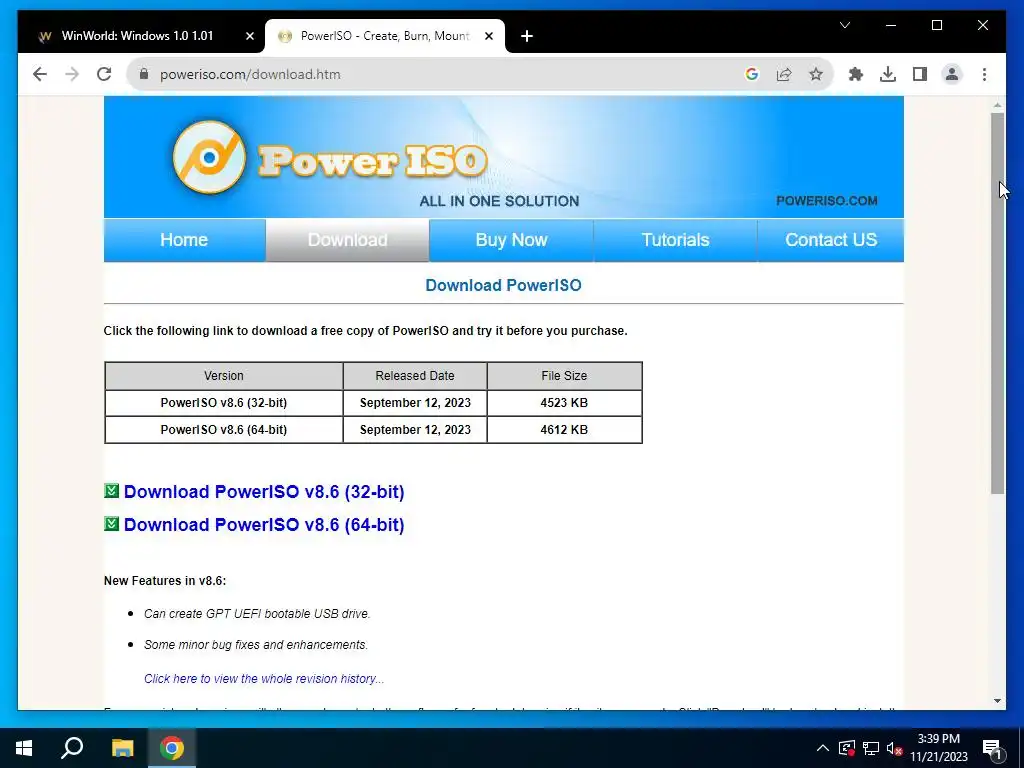Click the Version column header
1024x768 pixels.
(224, 376)
